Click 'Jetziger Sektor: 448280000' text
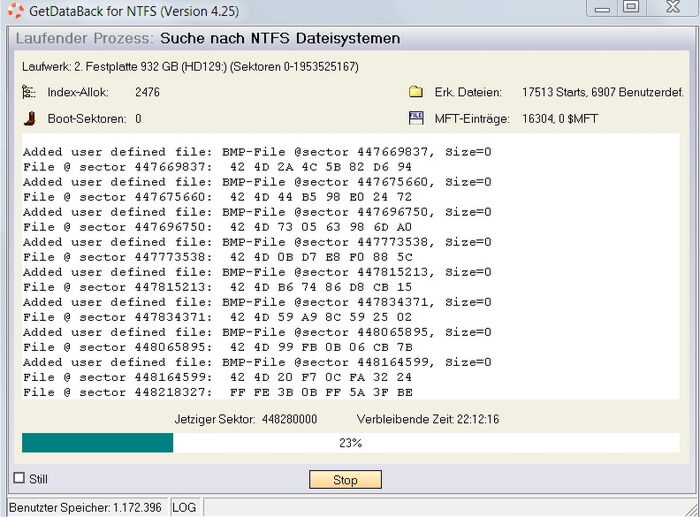The width and height of the screenshot is (700, 517). 246,419
